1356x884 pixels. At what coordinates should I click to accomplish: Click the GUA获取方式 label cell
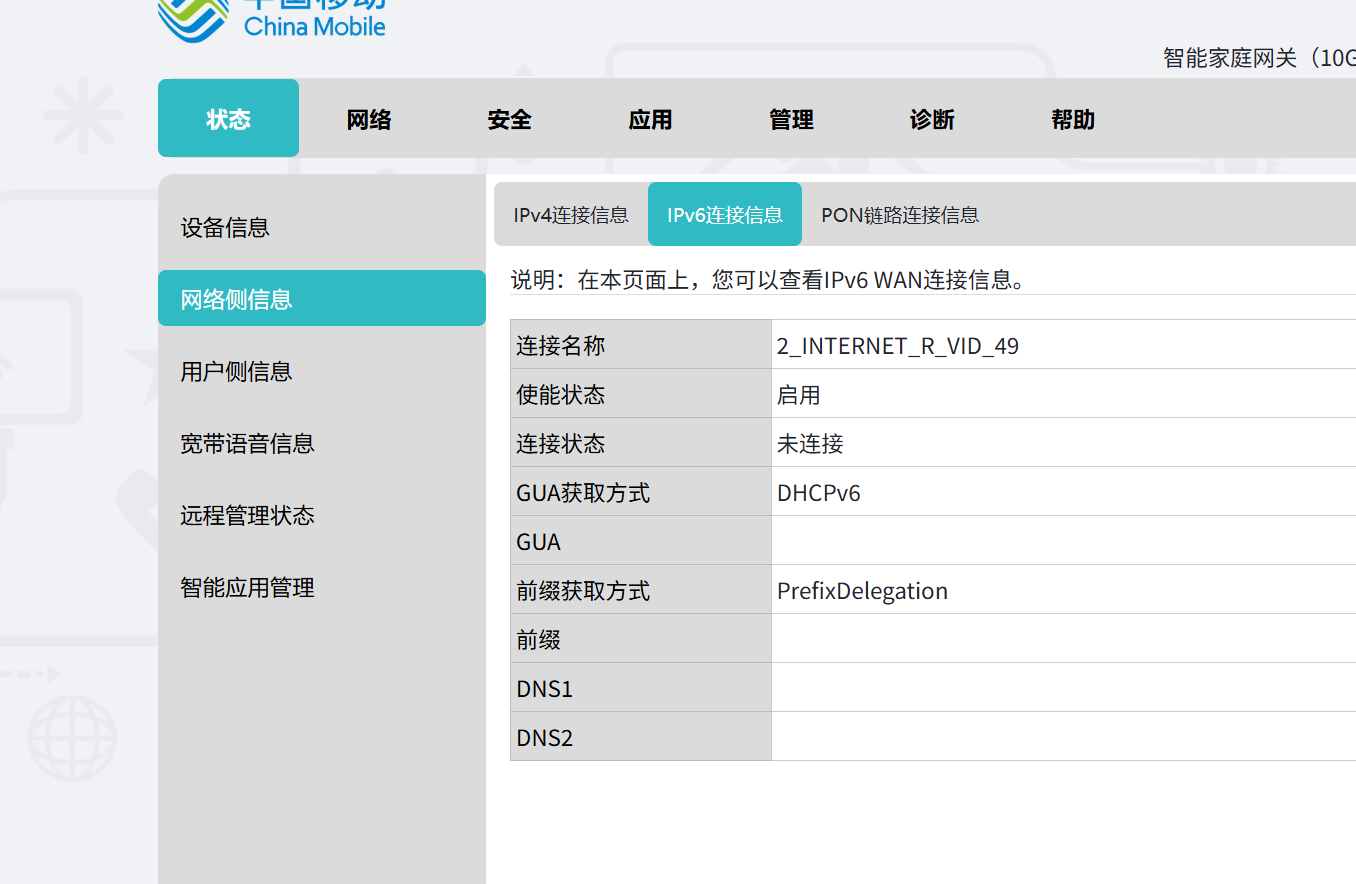pos(641,492)
